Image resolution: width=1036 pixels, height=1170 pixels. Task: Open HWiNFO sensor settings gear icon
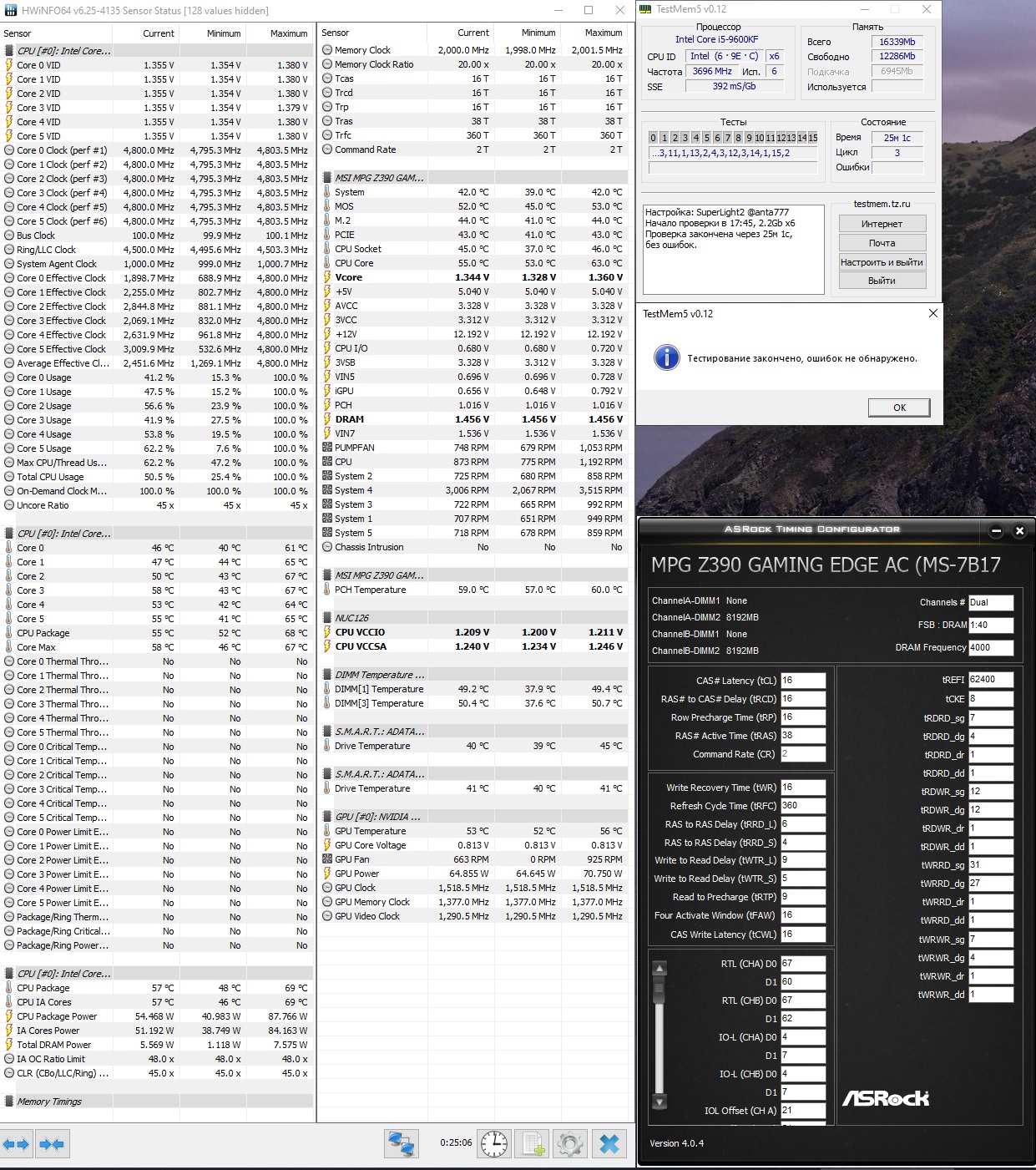click(x=570, y=1144)
